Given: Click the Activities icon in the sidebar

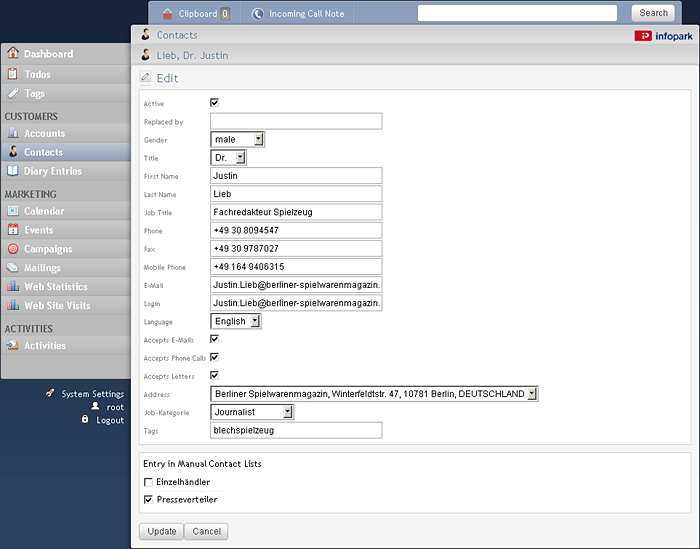Looking at the screenshot, I should pos(12,345).
